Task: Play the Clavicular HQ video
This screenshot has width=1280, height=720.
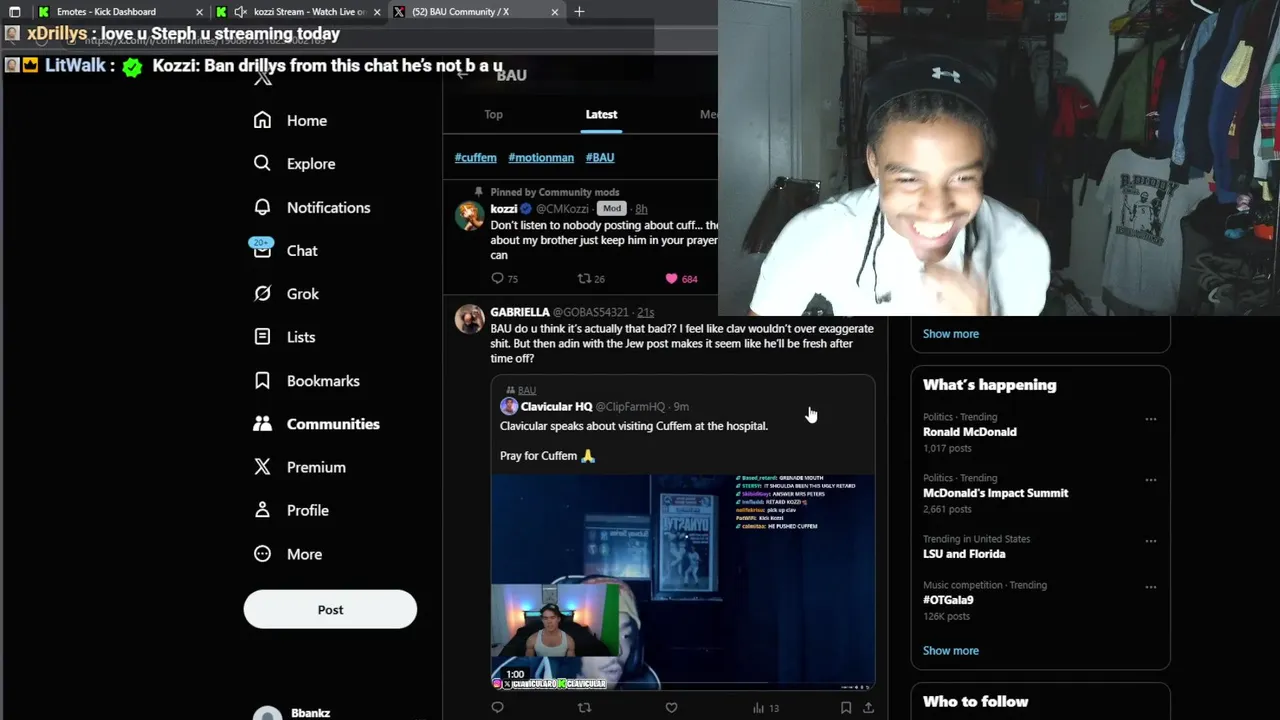Action: click(683, 582)
